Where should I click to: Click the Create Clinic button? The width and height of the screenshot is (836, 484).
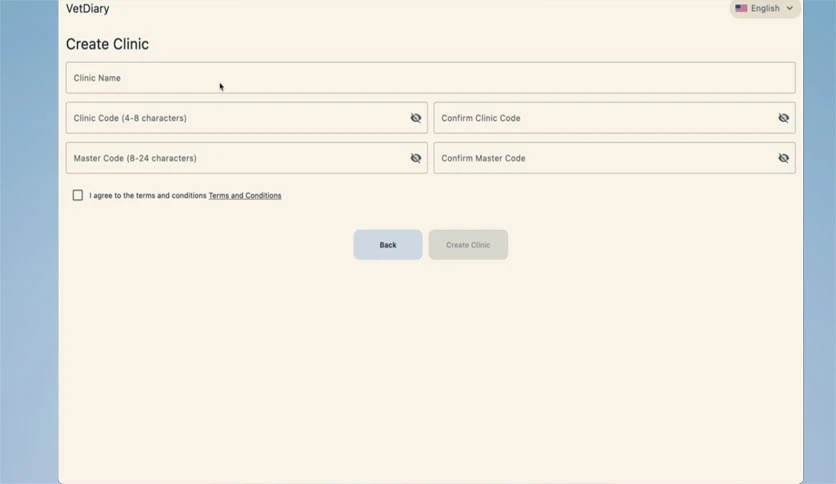click(468, 245)
